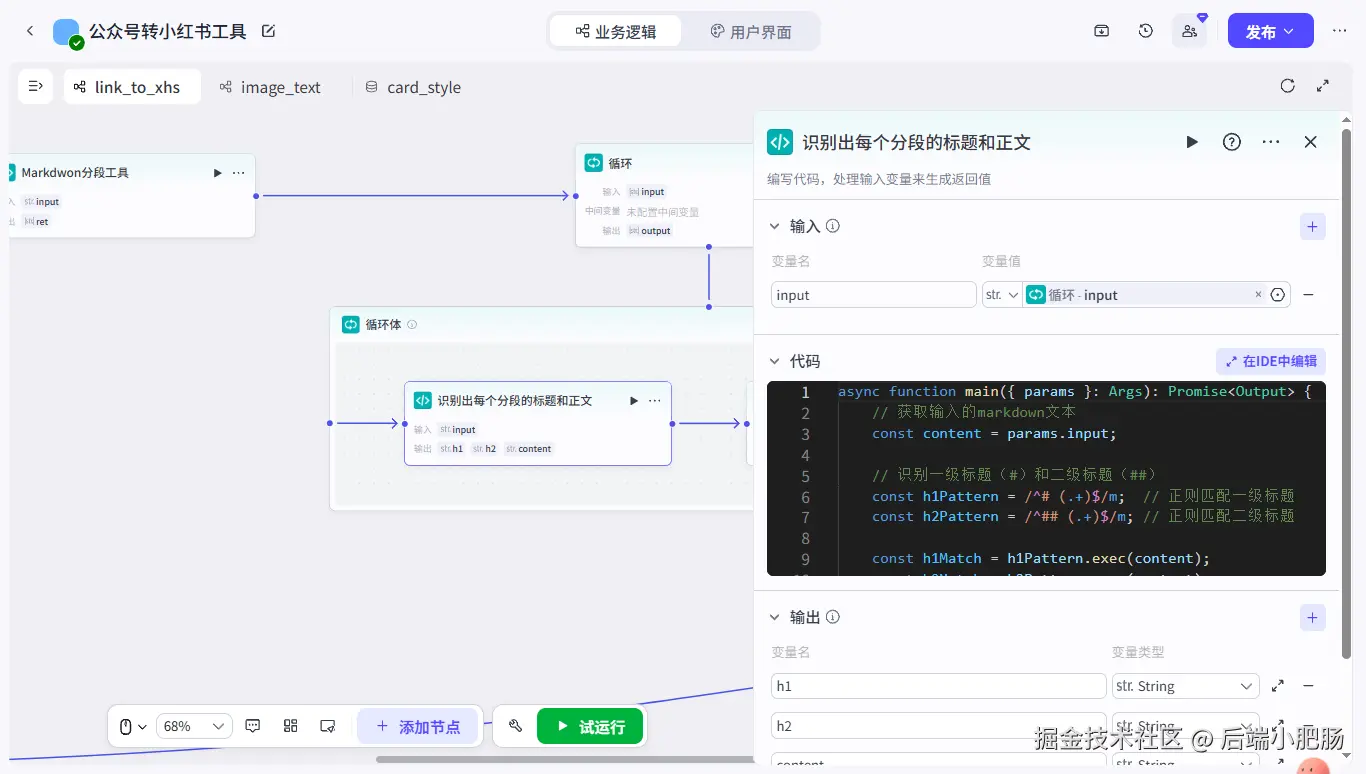Switch to 业务逻辑 tab

[616, 31]
